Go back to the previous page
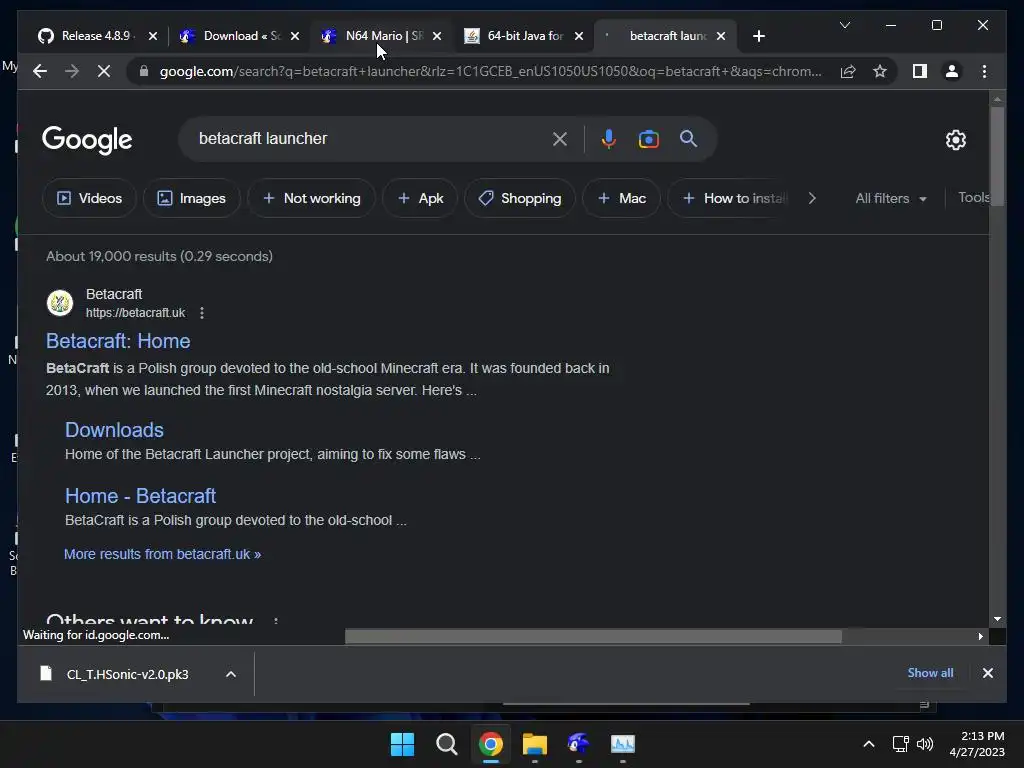1024x768 pixels. [x=40, y=71]
